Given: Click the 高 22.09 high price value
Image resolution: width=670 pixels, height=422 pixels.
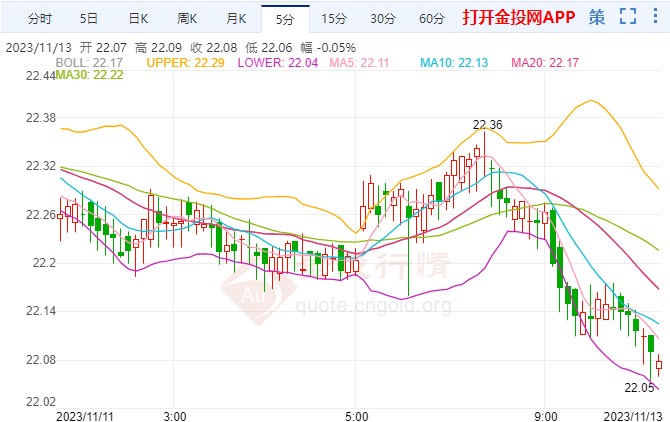Looking at the screenshot, I should pos(159,47).
